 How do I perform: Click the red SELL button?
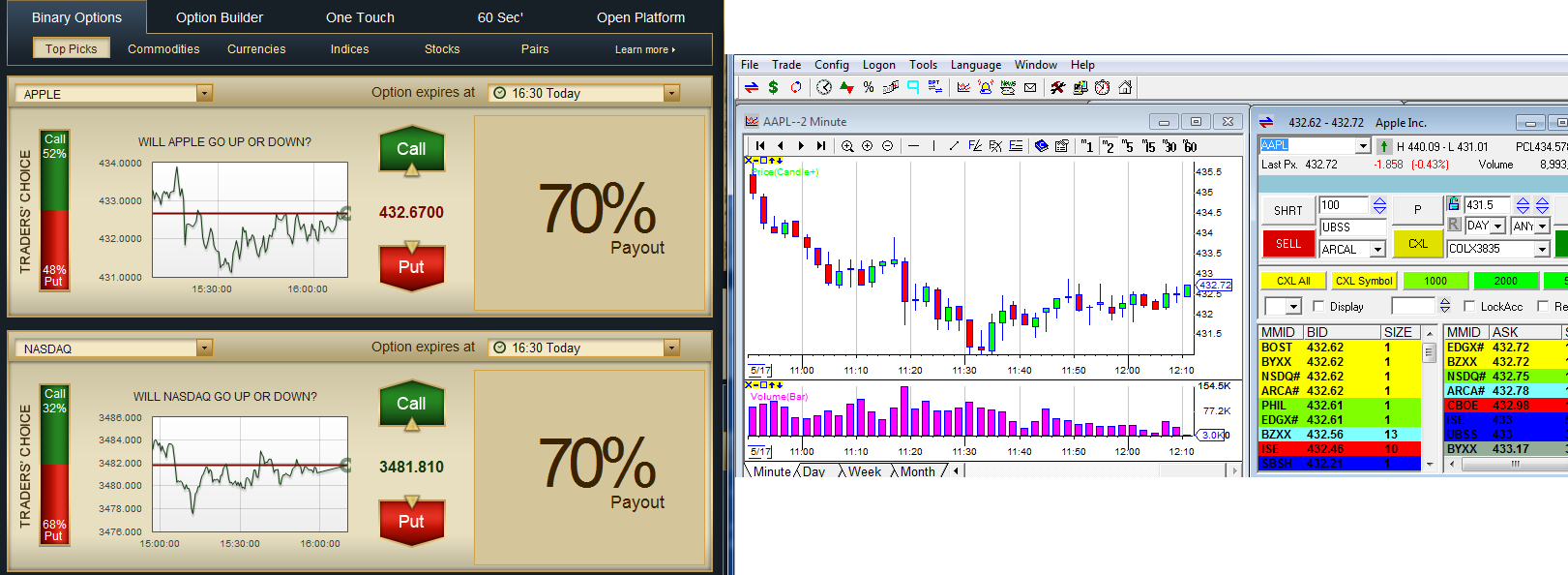[1287, 244]
